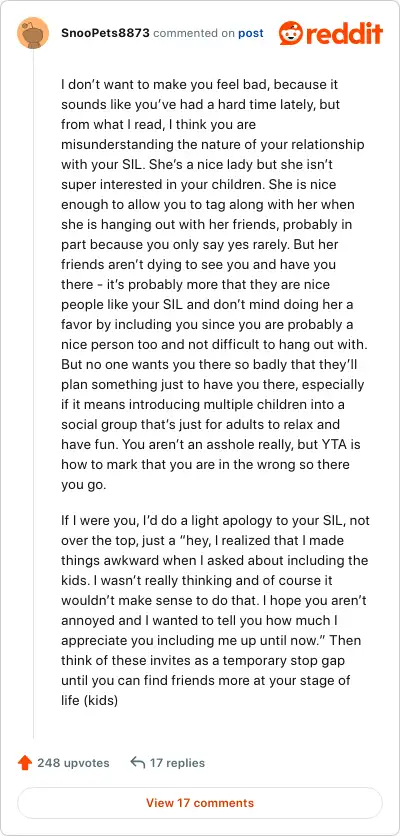Click the reply arrow icon
Screen dimensions: 400x836
point(138,763)
